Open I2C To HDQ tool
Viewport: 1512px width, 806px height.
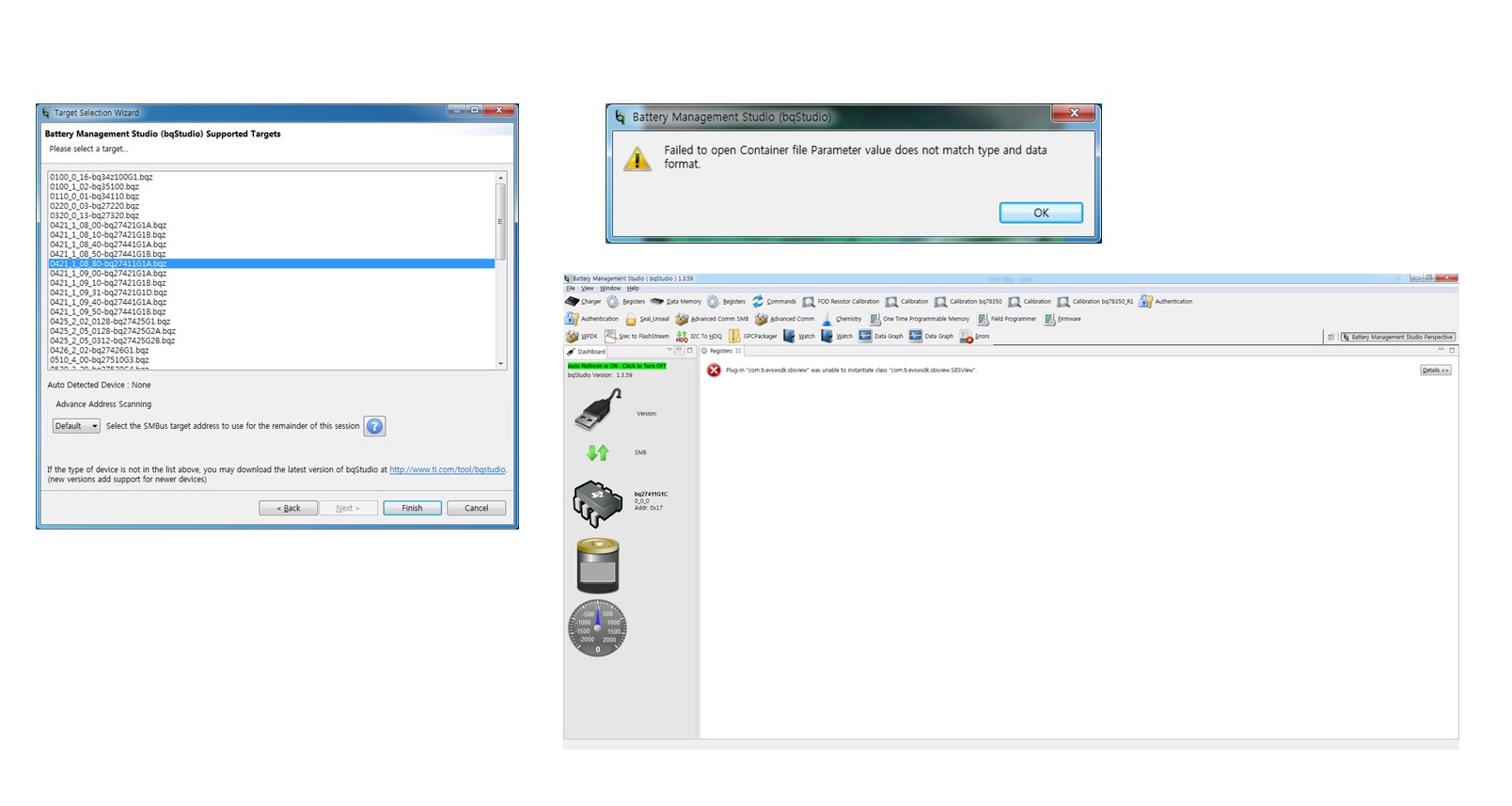699,336
